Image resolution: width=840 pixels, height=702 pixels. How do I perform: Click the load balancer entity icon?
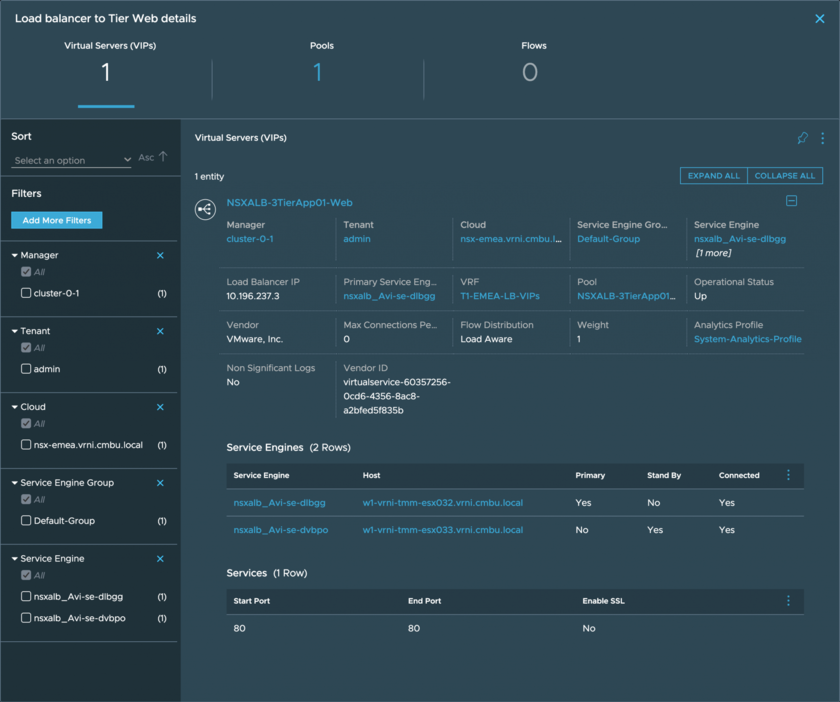coord(205,209)
